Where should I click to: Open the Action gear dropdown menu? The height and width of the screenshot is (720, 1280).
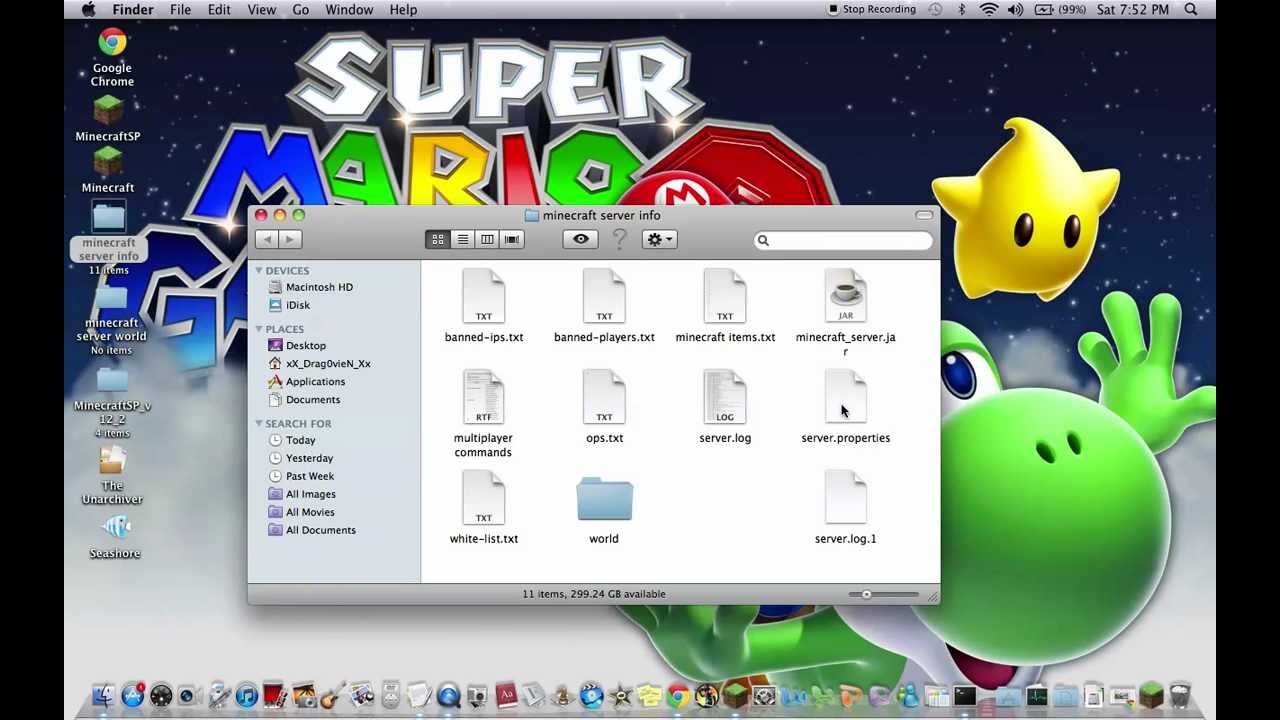pos(659,239)
